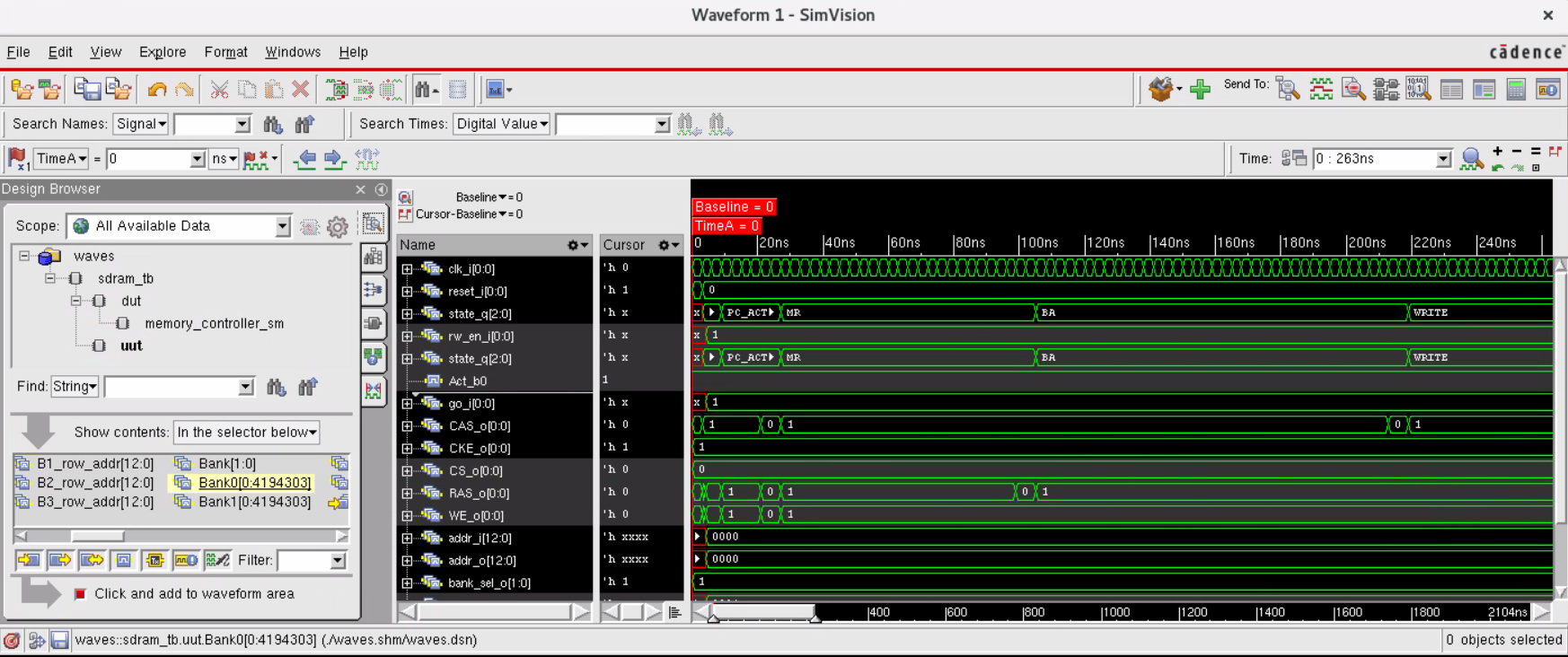Click the Design Browser scope gear icon
1568x657 pixels.
(338, 227)
